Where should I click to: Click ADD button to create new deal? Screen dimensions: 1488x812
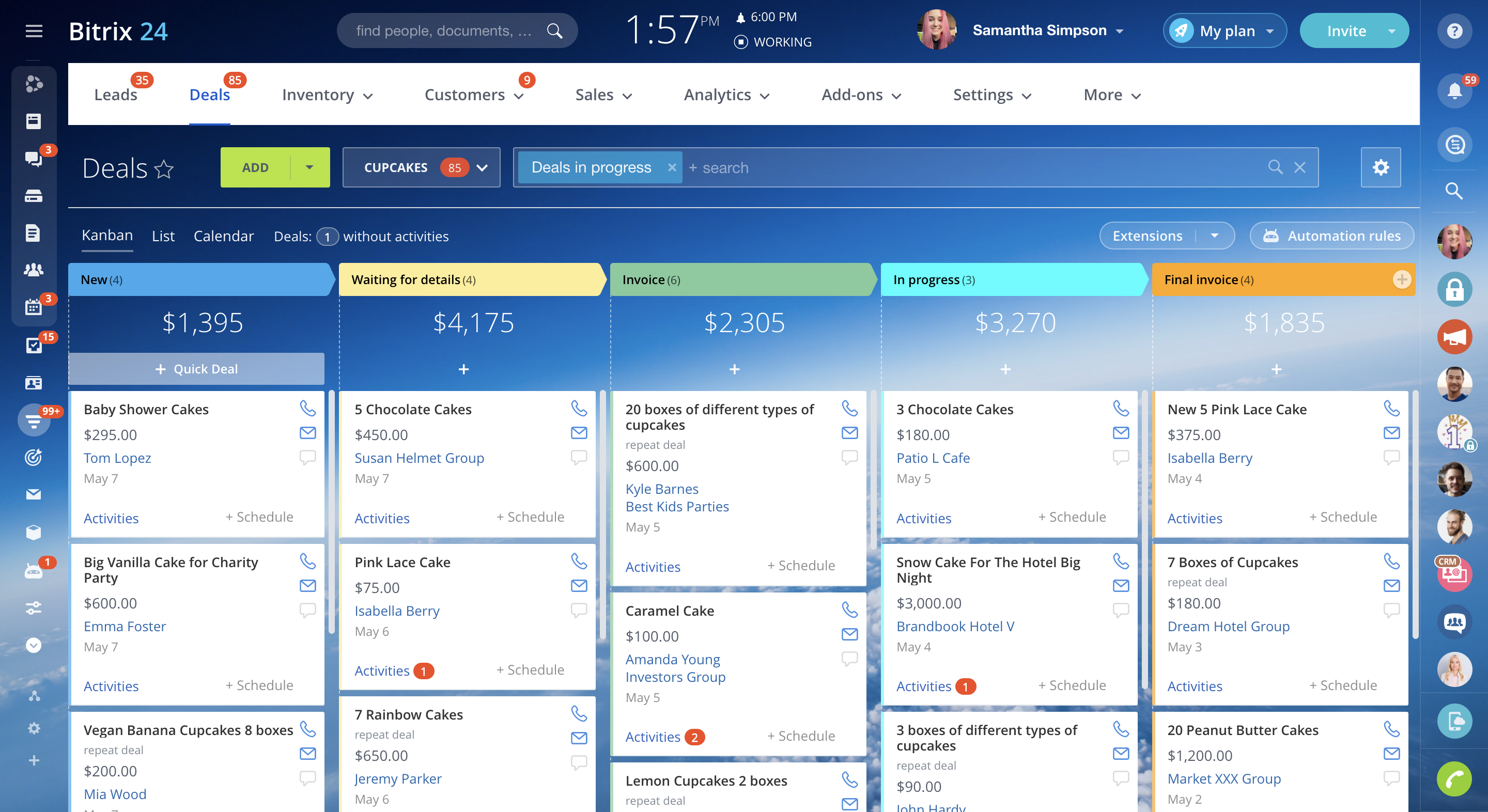coord(254,167)
